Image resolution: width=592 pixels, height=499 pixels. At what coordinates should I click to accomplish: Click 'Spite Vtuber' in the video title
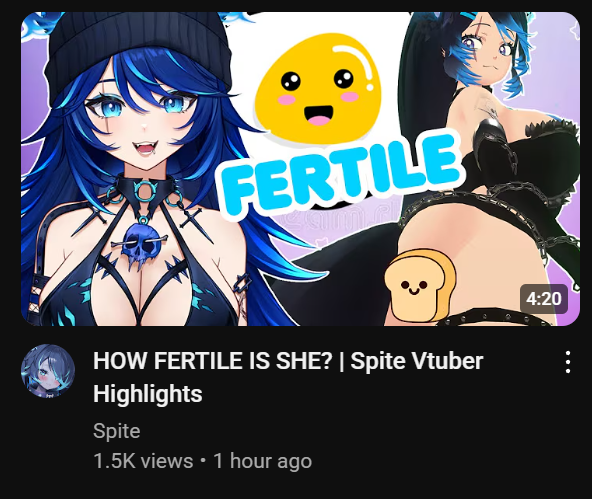pos(417,361)
